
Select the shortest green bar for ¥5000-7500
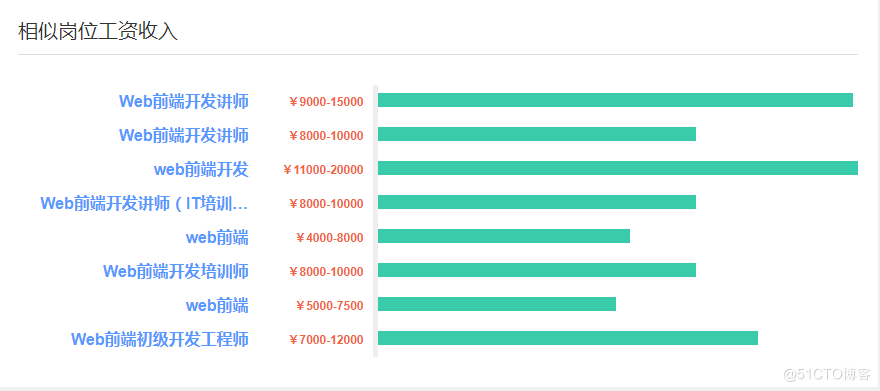coord(497,304)
